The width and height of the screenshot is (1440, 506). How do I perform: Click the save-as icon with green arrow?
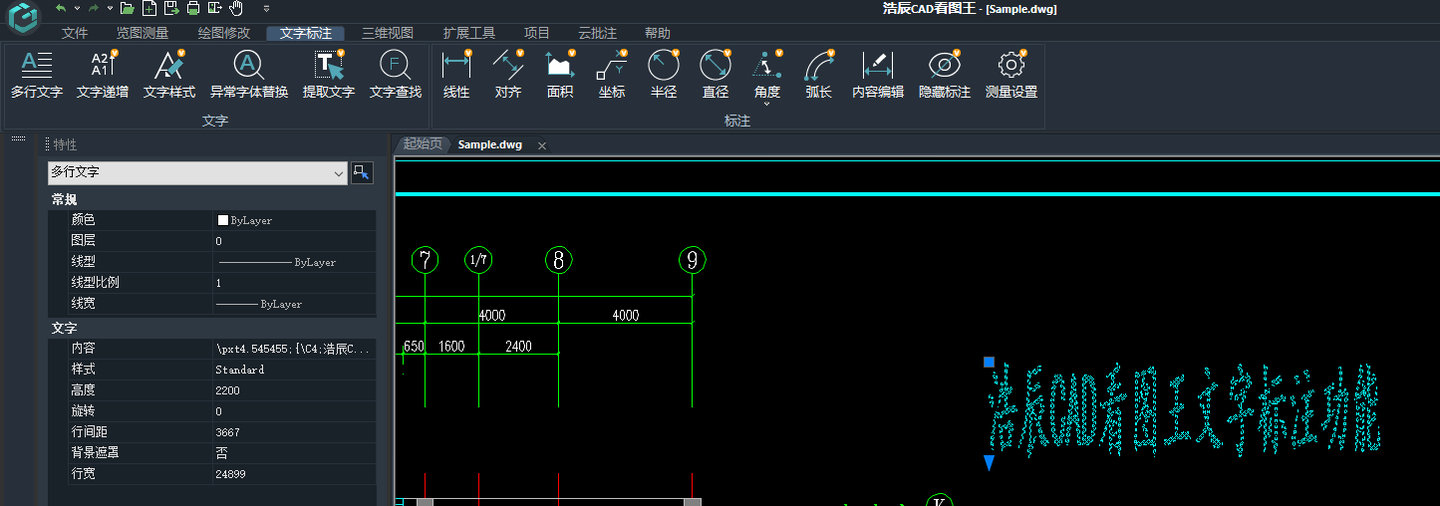click(171, 8)
